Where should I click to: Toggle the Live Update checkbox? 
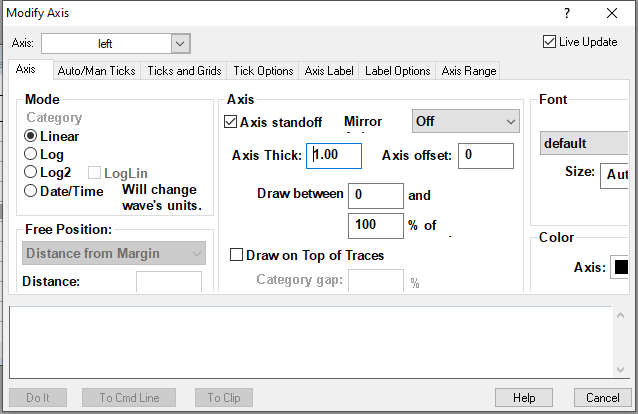pos(549,42)
